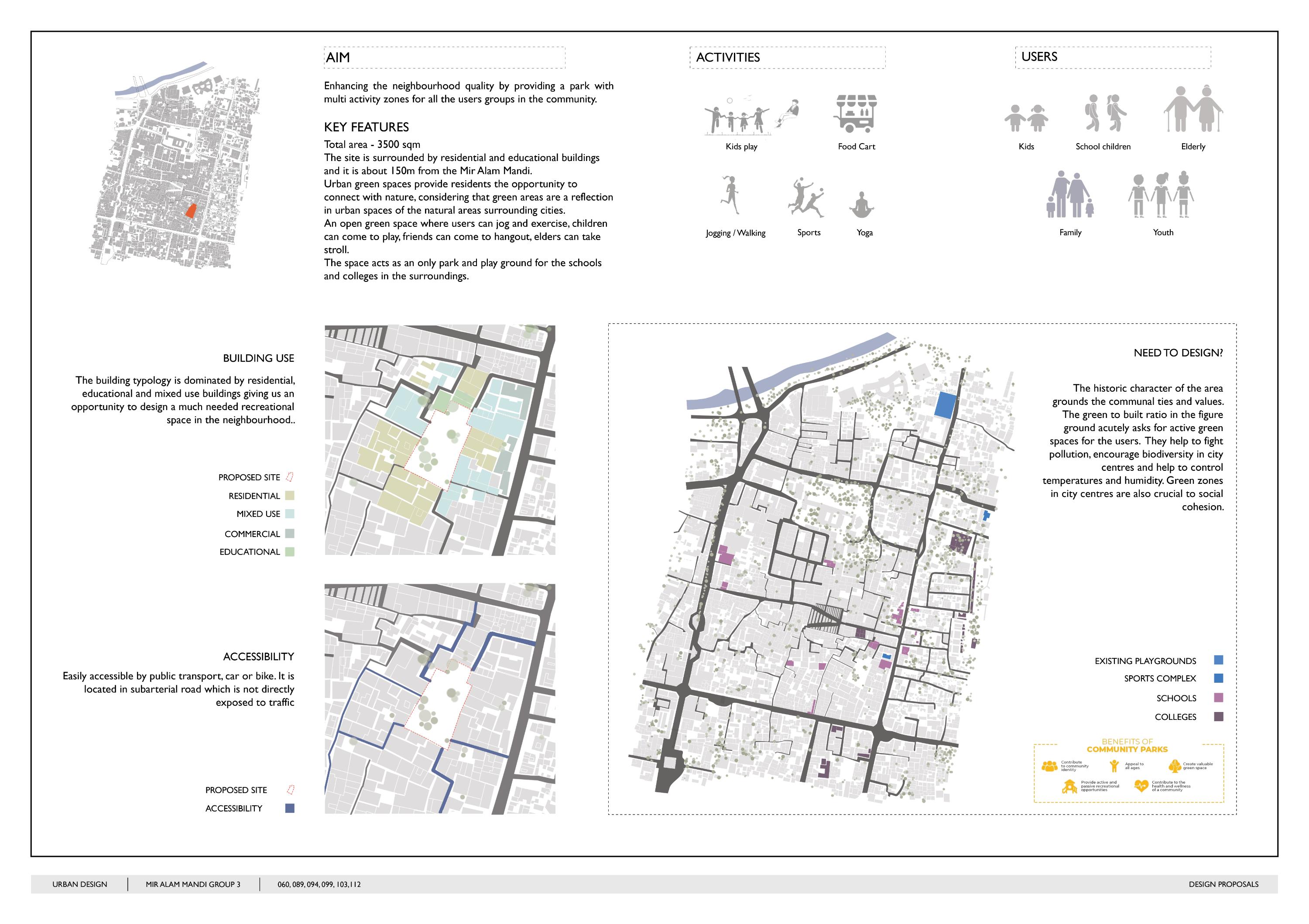Select the Family users icon
This screenshot has height=924, width=1309.
[1070, 195]
